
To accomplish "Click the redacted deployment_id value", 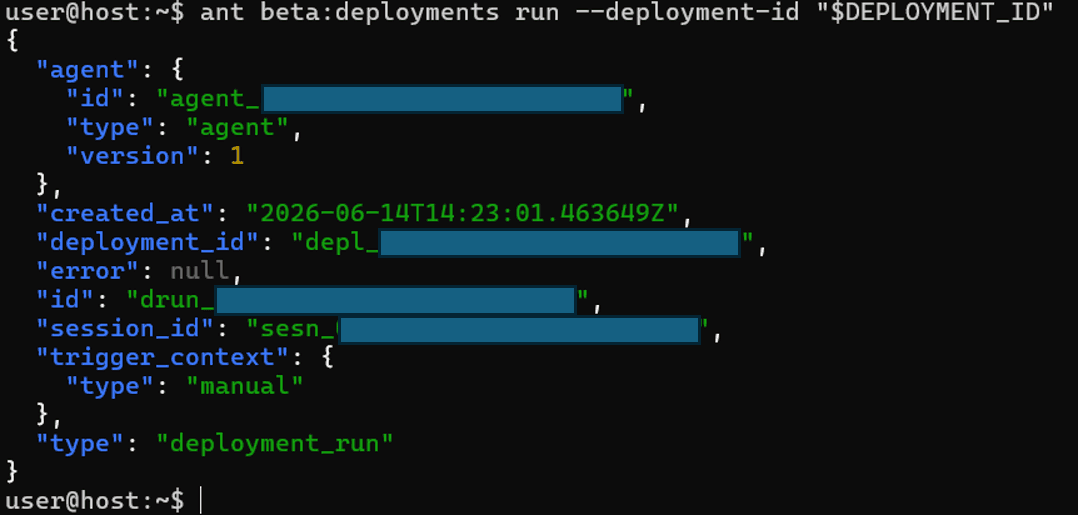I will coord(559,243).
